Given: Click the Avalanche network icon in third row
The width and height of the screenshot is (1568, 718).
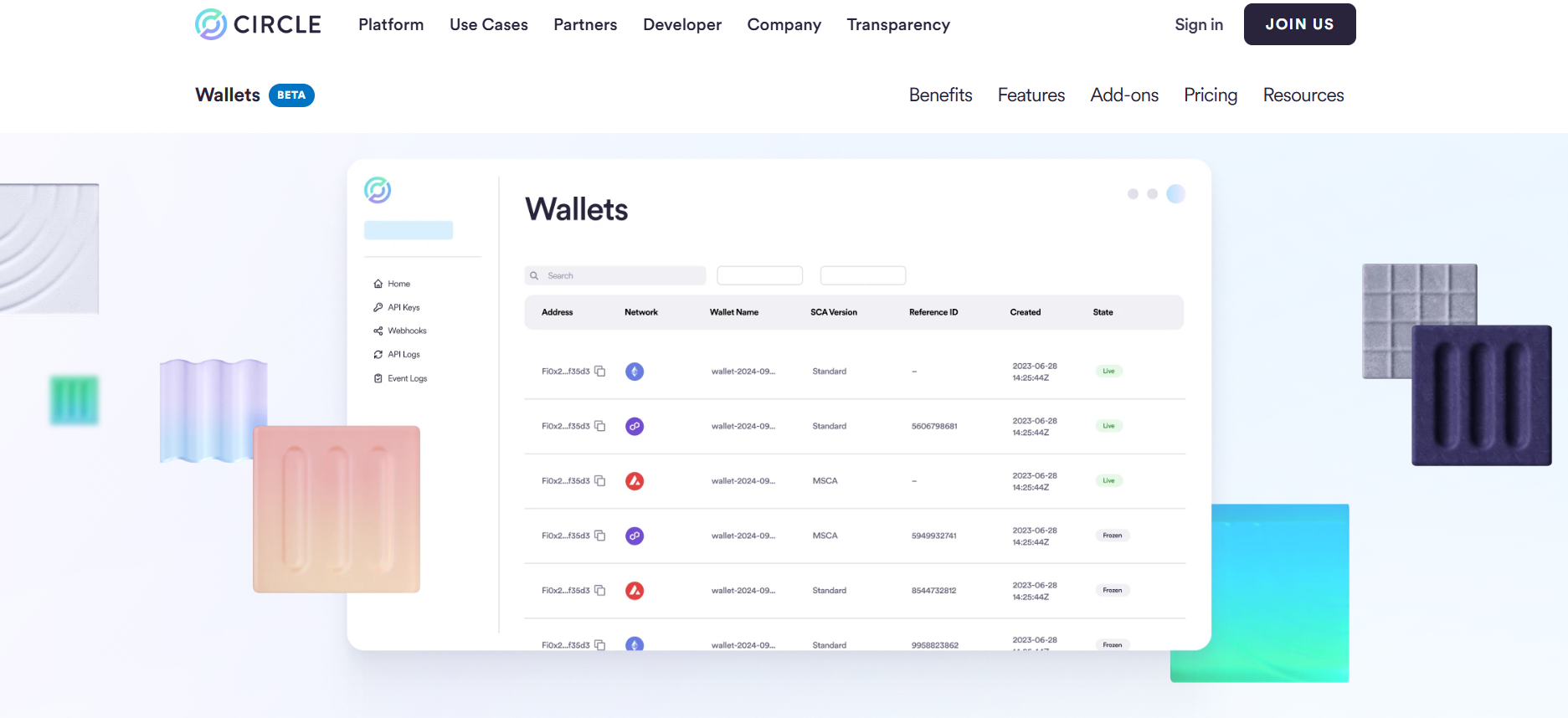Looking at the screenshot, I should click(635, 481).
